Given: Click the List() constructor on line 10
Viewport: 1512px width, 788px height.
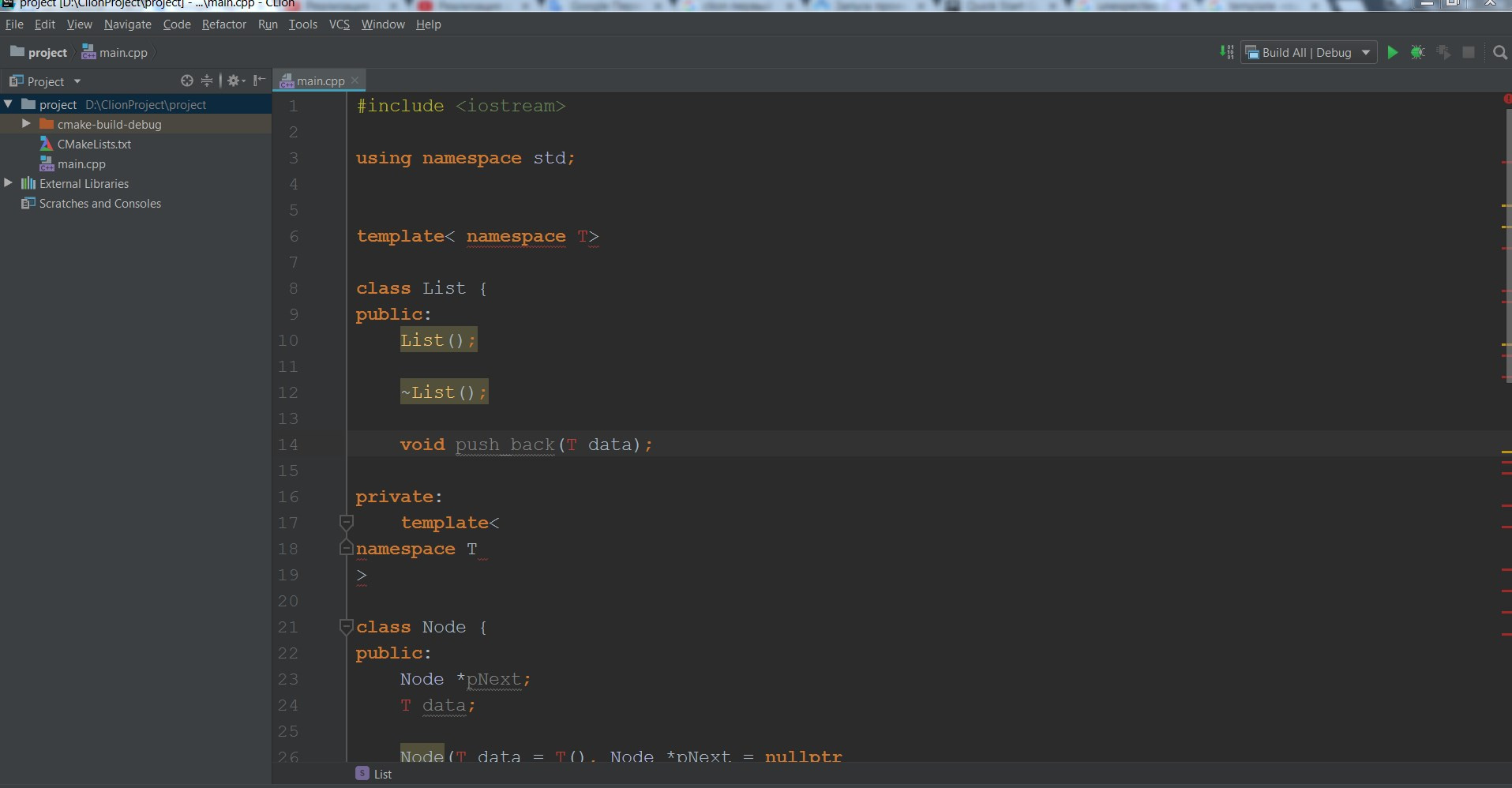Looking at the screenshot, I should [x=438, y=340].
